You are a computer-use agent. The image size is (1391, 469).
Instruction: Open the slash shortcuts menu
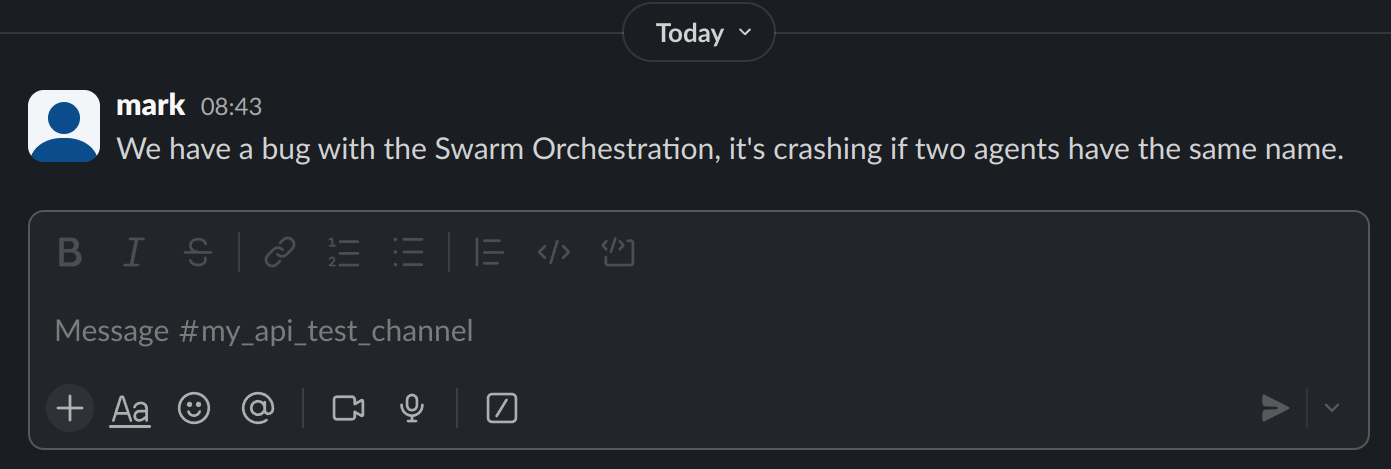click(501, 408)
